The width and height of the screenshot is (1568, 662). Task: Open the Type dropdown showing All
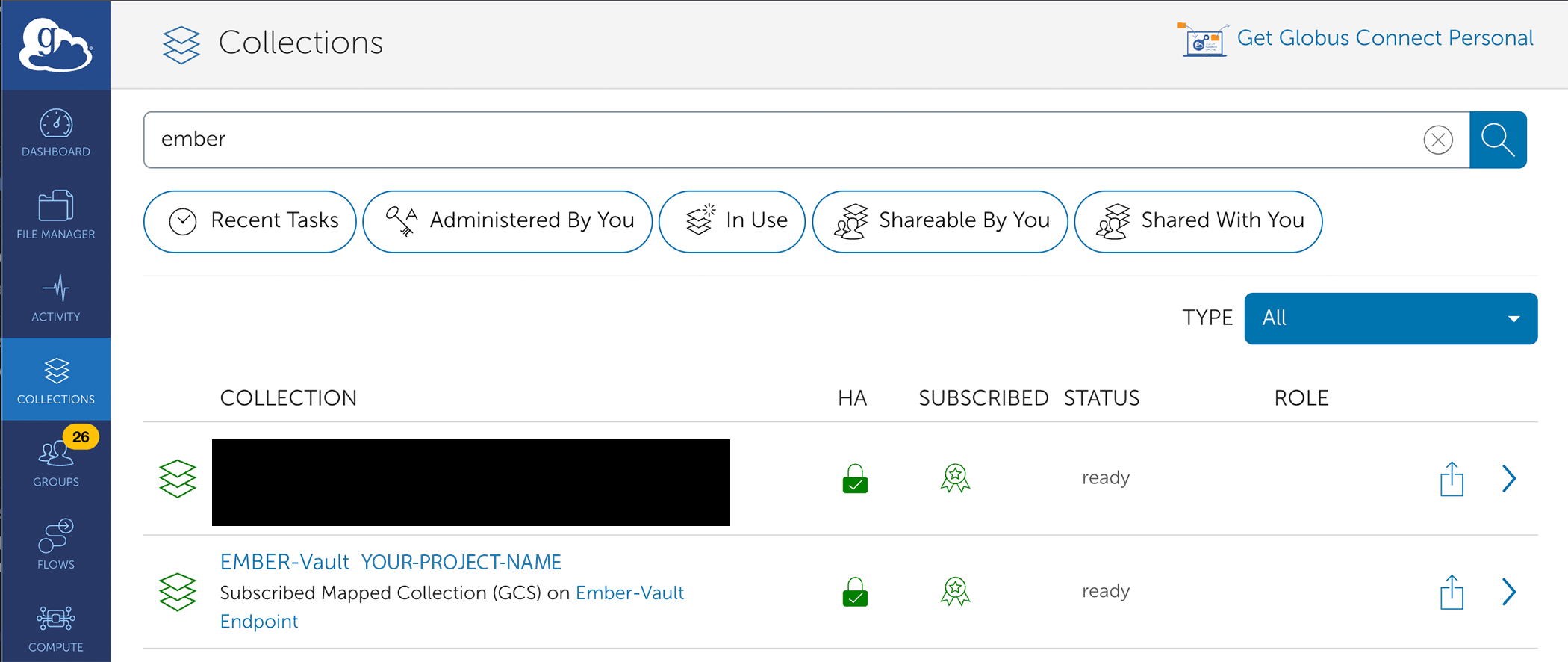coord(1391,318)
